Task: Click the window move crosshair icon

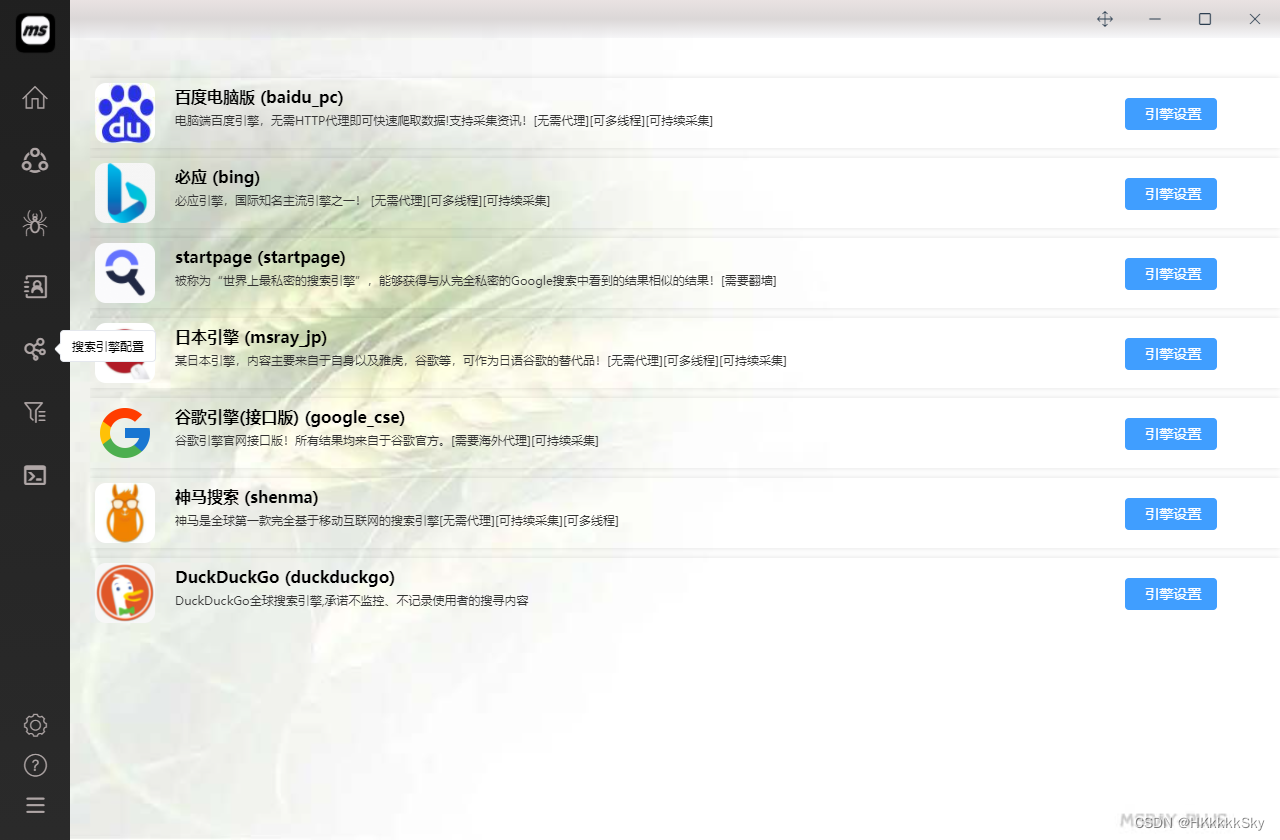Action: coord(1105,19)
